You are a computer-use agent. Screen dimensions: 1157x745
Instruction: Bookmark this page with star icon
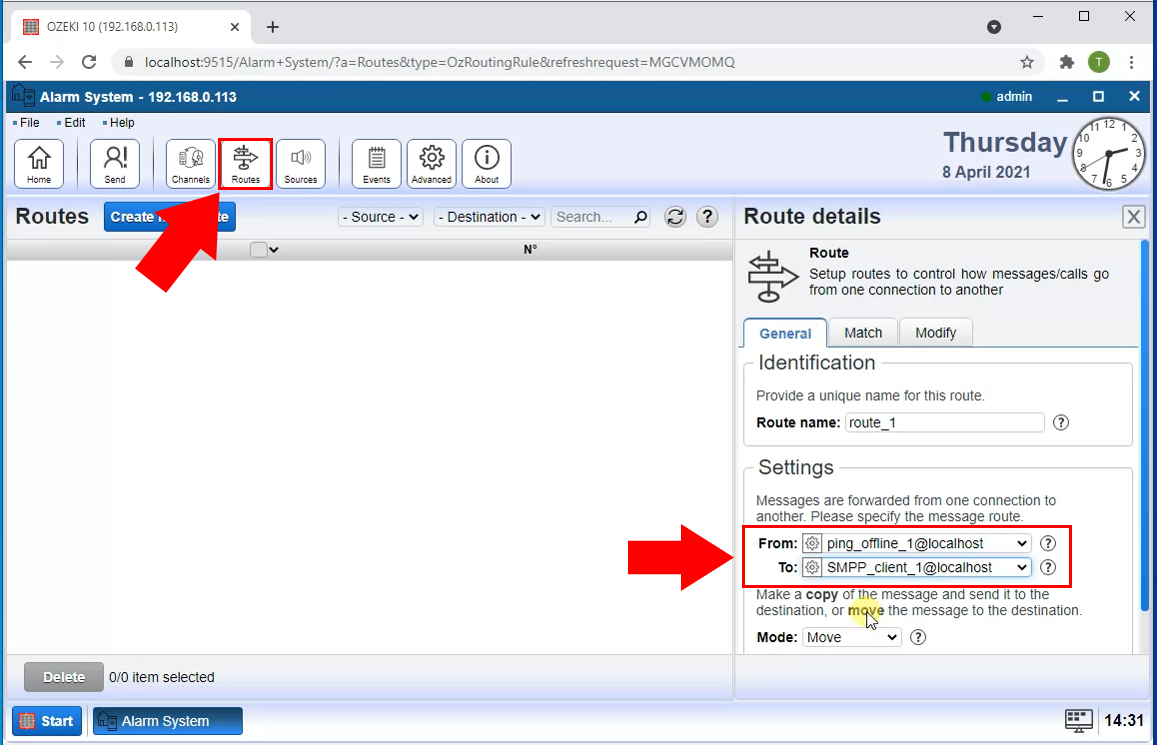1026,62
